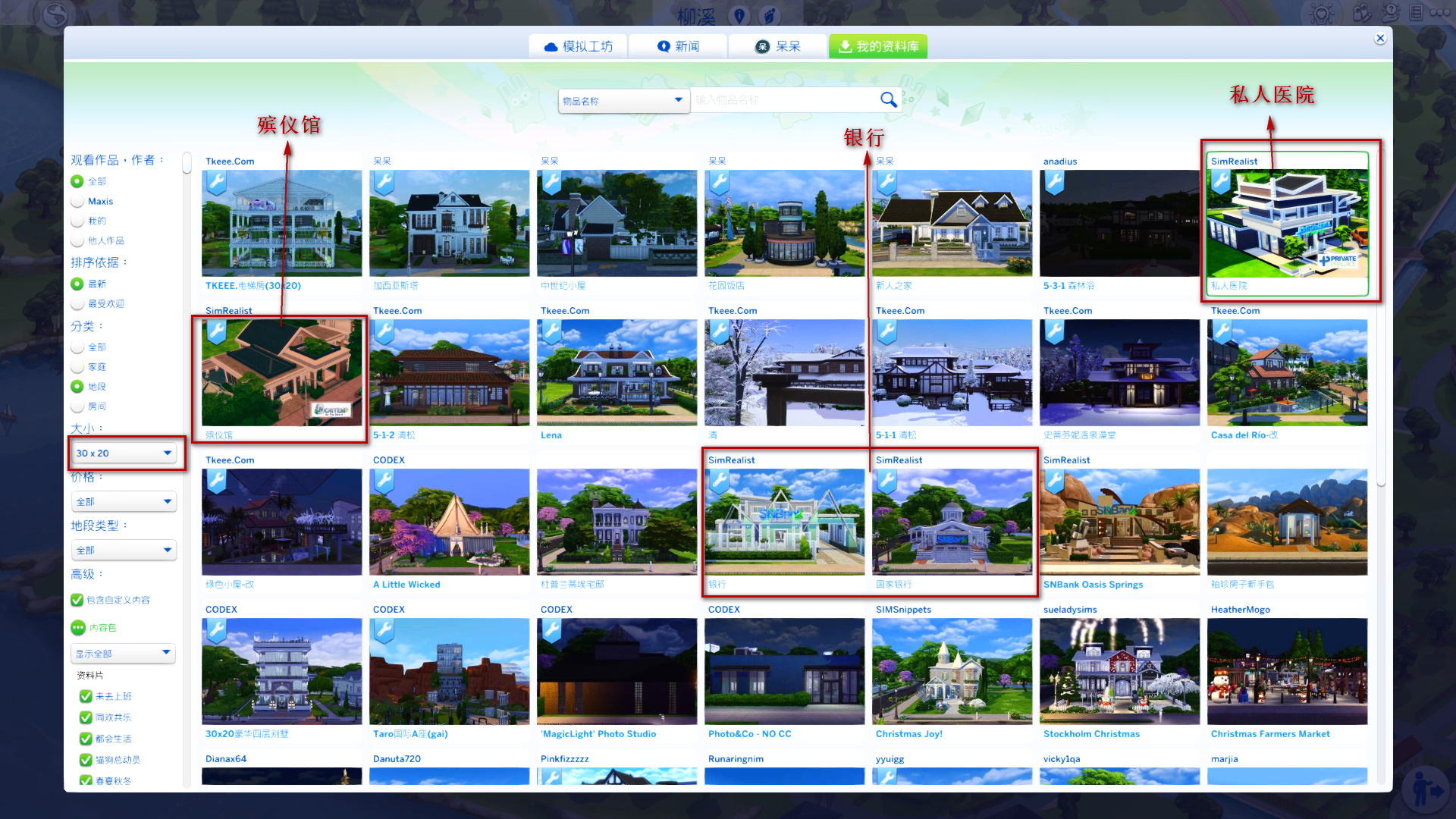
Task: Switch to 模拟工坊 tab
Action: click(x=579, y=46)
